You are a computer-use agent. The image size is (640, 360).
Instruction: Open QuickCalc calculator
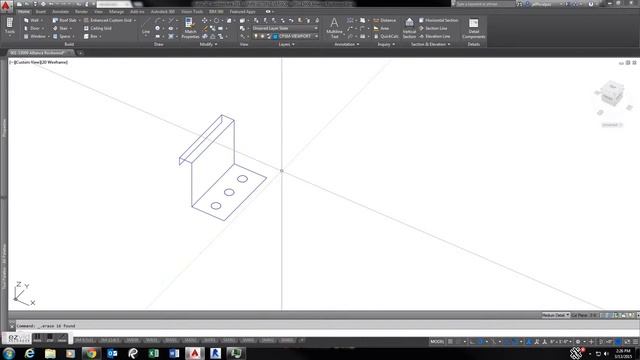point(386,36)
